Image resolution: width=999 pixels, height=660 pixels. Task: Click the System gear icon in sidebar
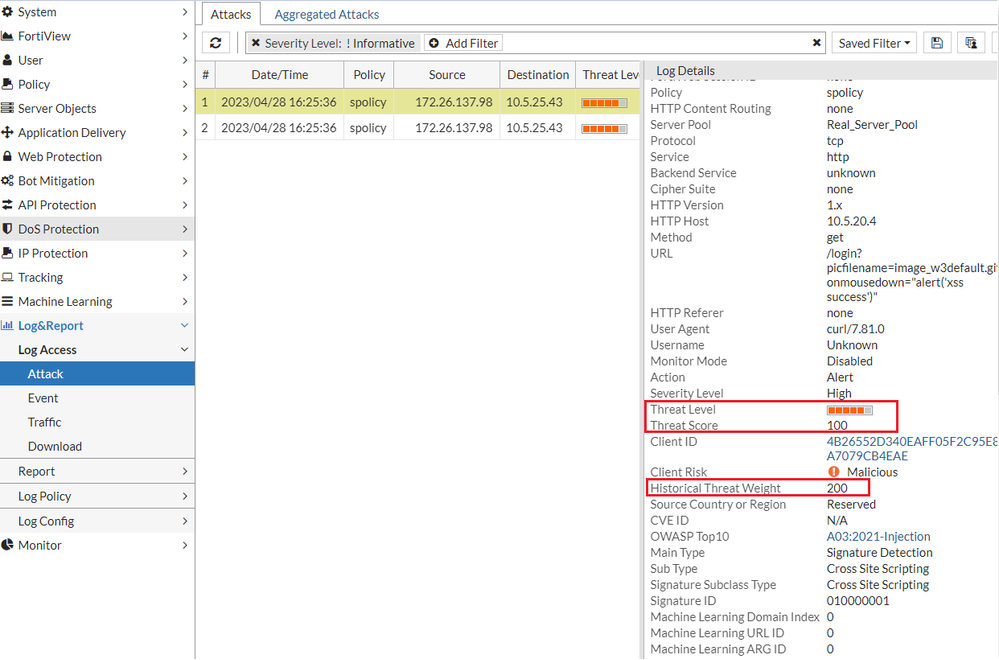[x=8, y=12]
